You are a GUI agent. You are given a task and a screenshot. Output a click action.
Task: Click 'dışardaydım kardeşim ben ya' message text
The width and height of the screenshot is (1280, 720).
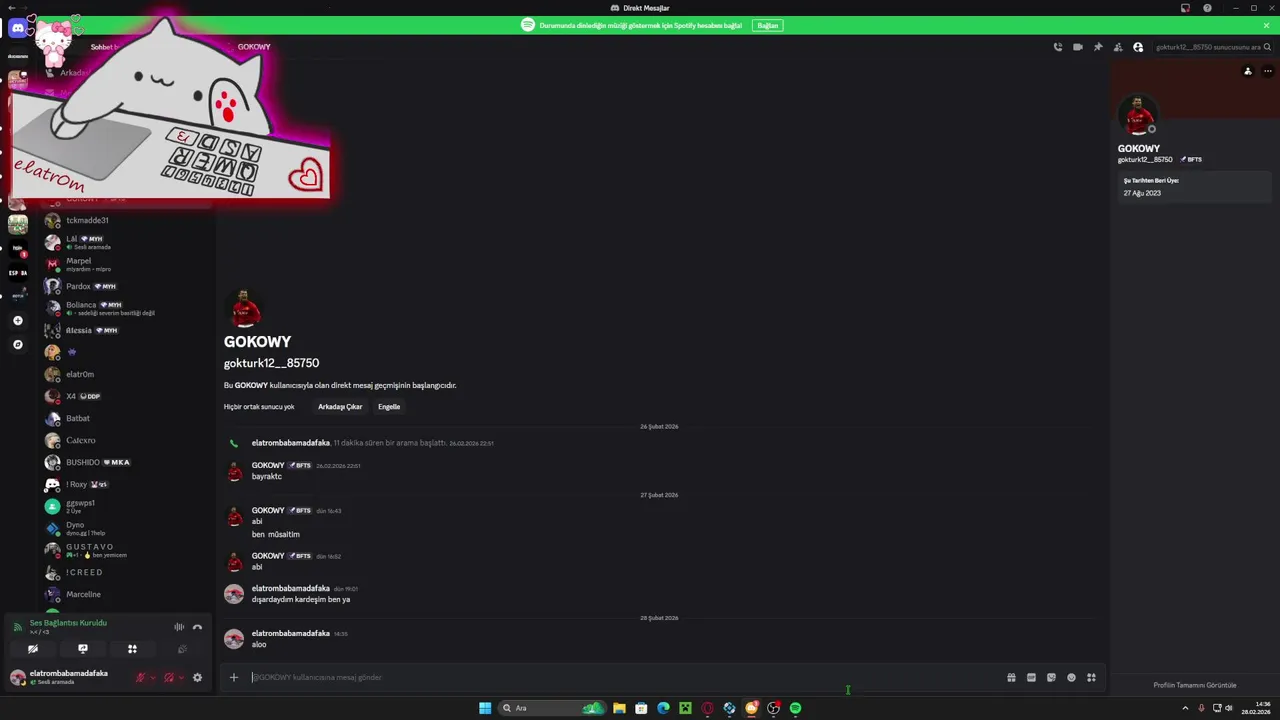(x=301, y=599)
